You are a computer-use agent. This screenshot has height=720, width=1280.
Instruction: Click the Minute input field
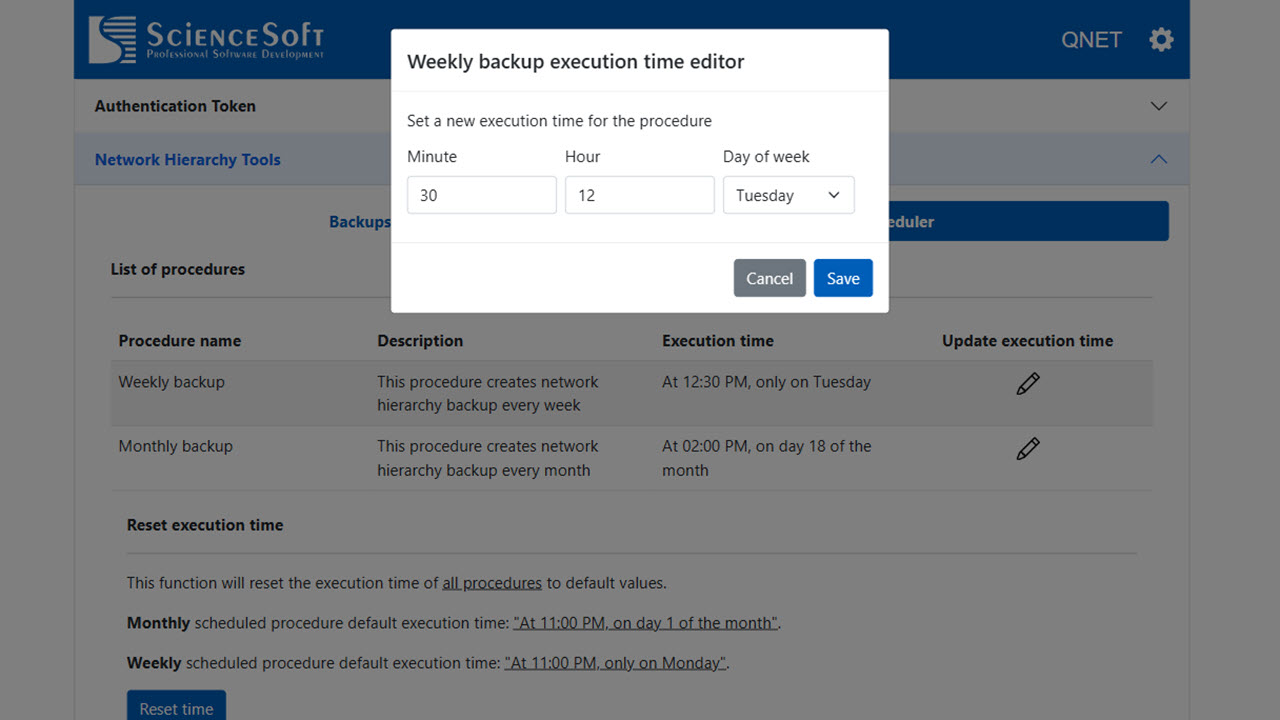coord(482,195)
